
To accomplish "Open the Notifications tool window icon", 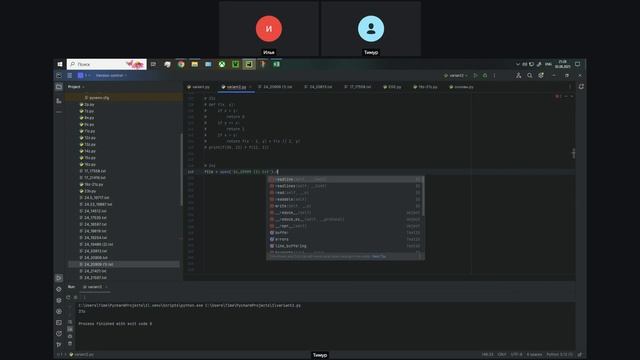I will coord(581,87).
